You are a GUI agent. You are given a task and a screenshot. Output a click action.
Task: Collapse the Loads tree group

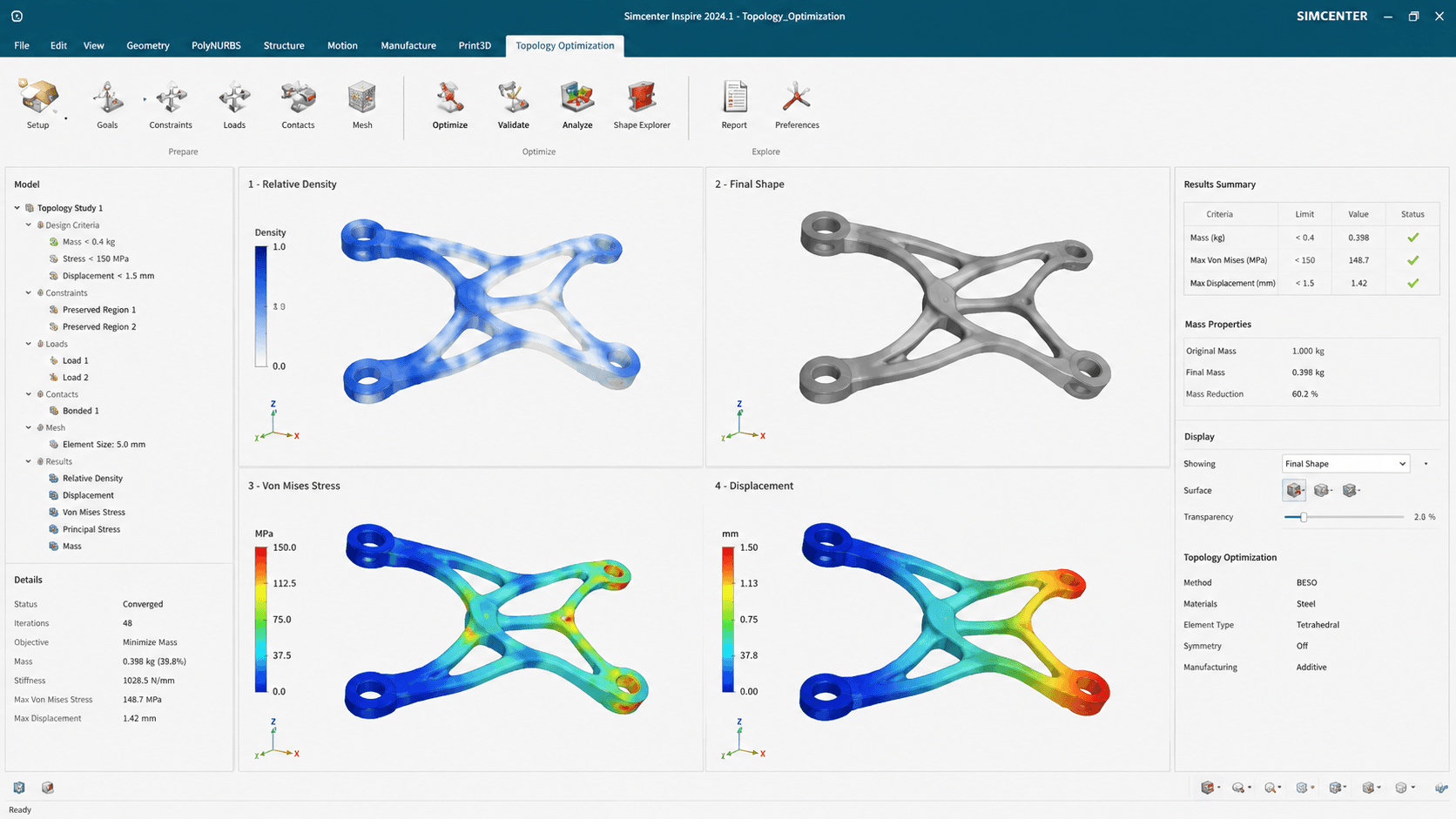(x=29, y=344)
